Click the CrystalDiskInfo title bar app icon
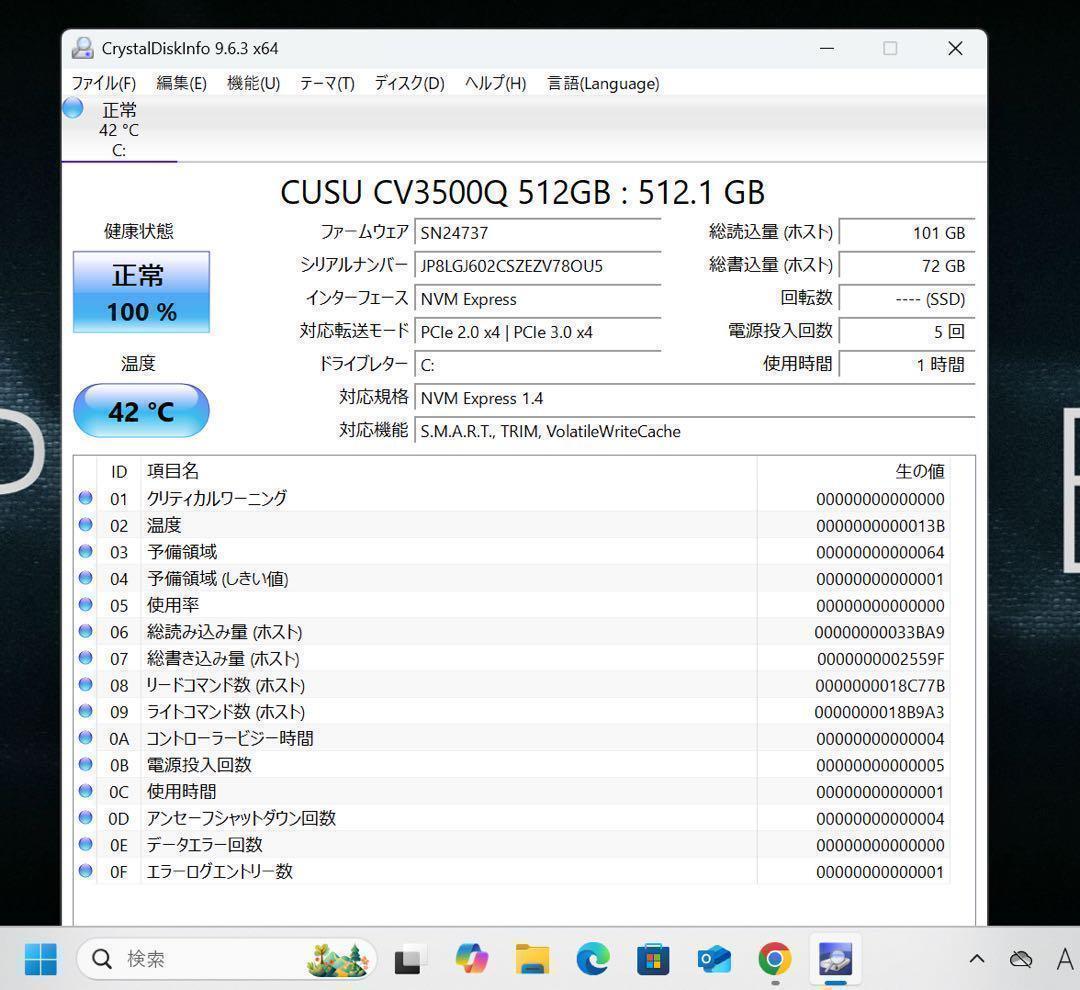Image resolution: width=1080 pixels, height=990 pixels. pos(83,48)
